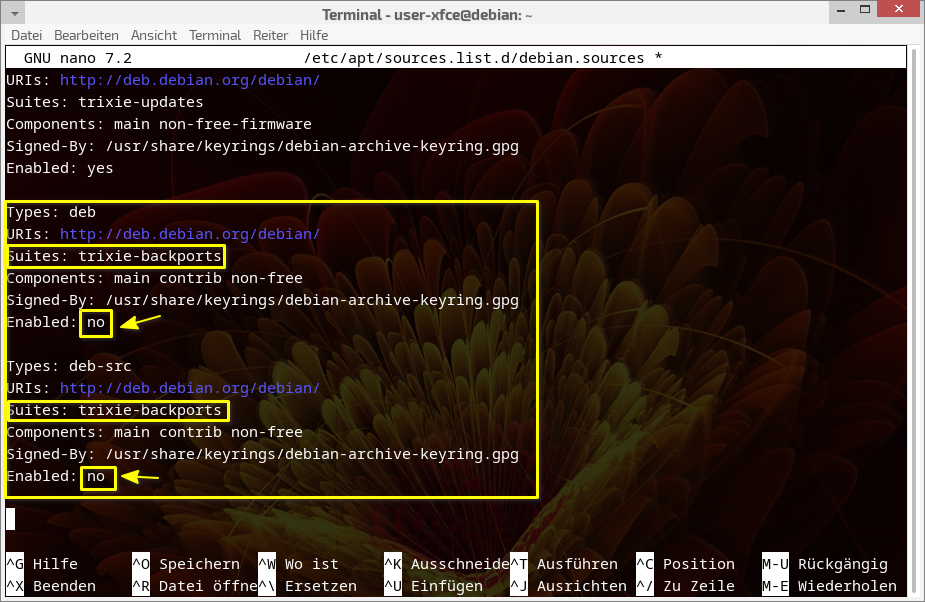The image size is (925, 602).
Task: Click the ^O Speichern shortcut
Action: point(186,564)
